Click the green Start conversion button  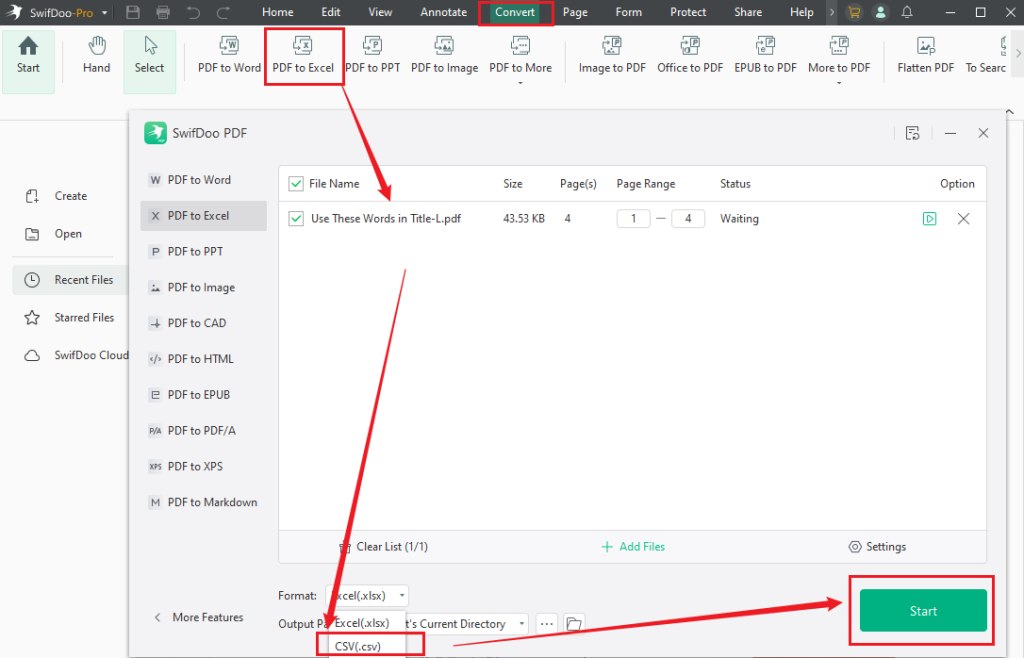tap(923, 611)
